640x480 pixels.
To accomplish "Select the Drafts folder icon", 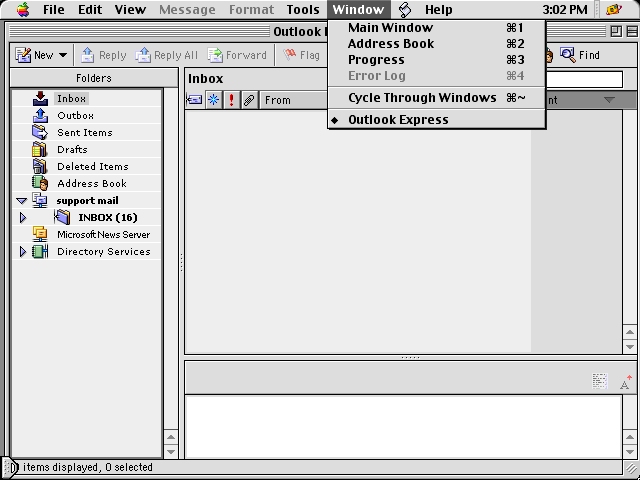I will (40, 149).
